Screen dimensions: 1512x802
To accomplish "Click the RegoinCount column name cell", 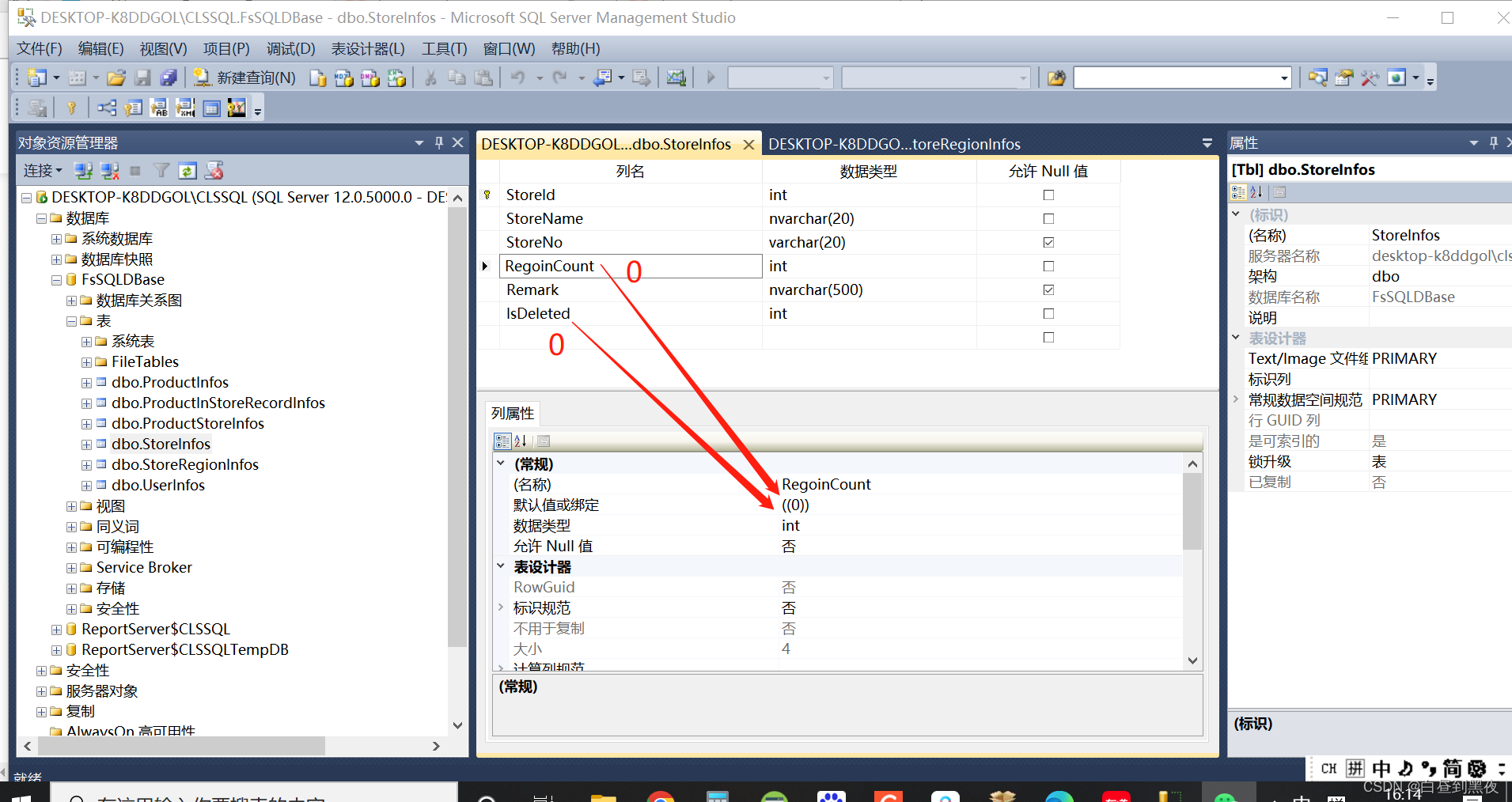I will 631,266.
